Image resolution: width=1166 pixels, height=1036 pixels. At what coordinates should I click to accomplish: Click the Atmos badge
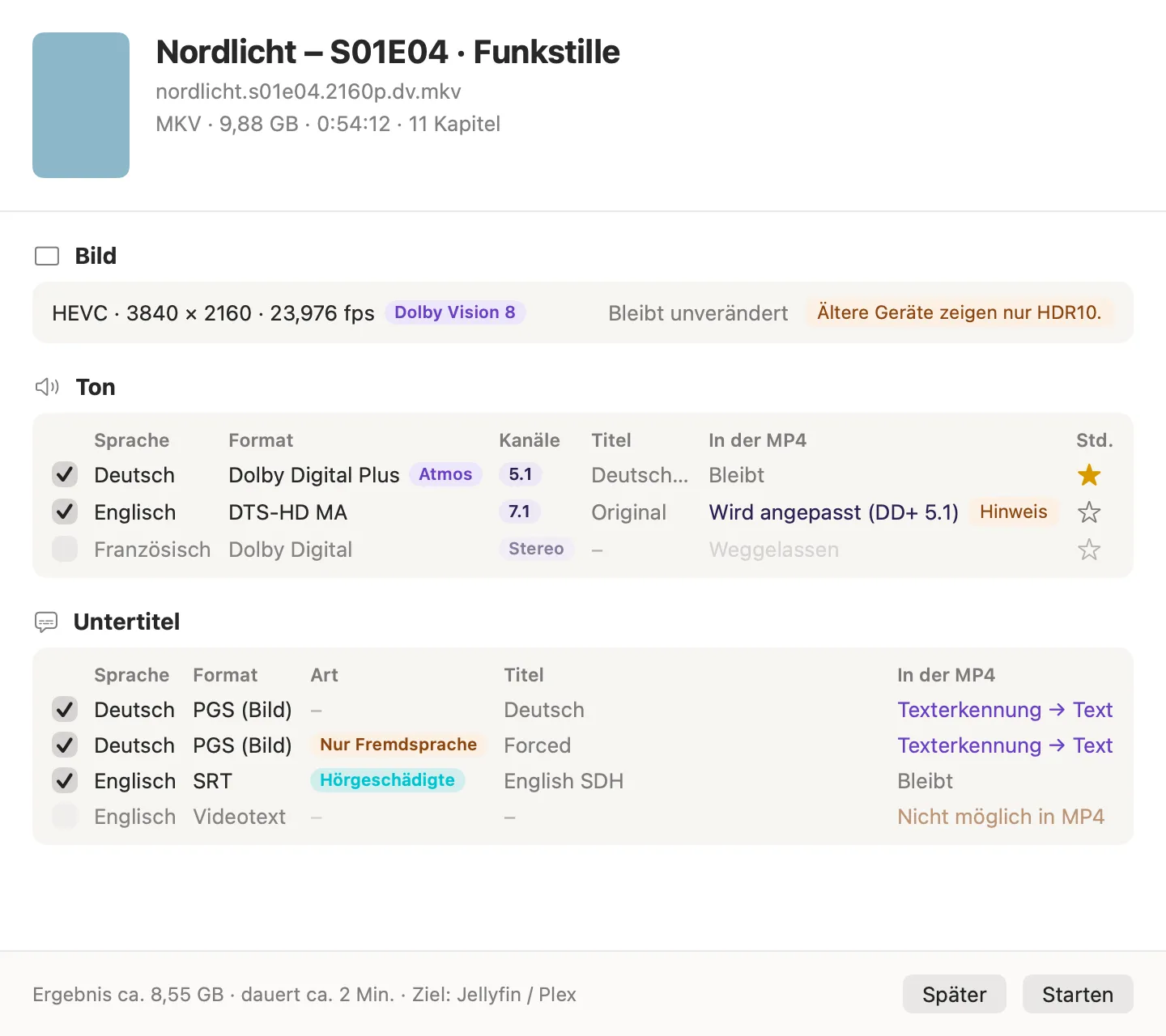click(x=445, y=474)
